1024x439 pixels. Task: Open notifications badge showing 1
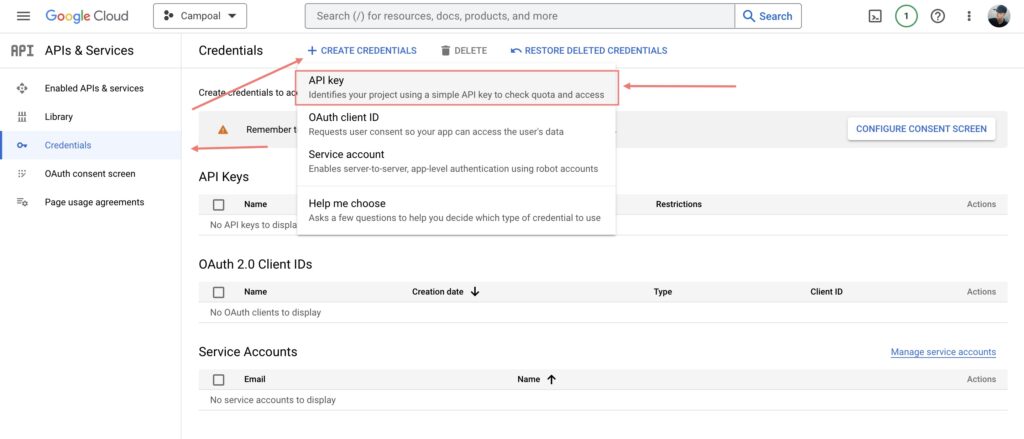pos(906,16)
